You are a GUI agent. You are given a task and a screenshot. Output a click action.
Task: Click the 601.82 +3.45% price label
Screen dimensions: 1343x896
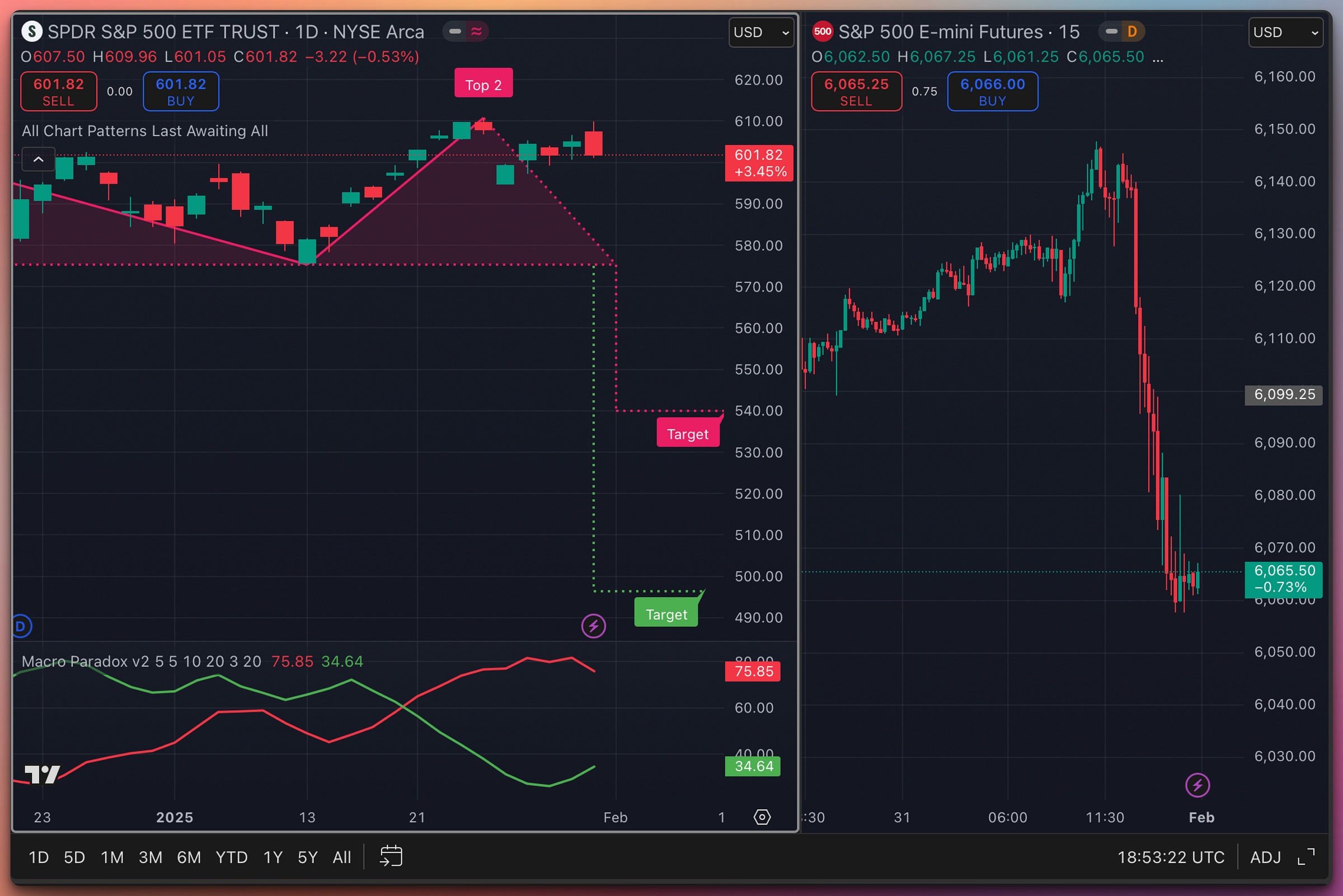(759, 163)
